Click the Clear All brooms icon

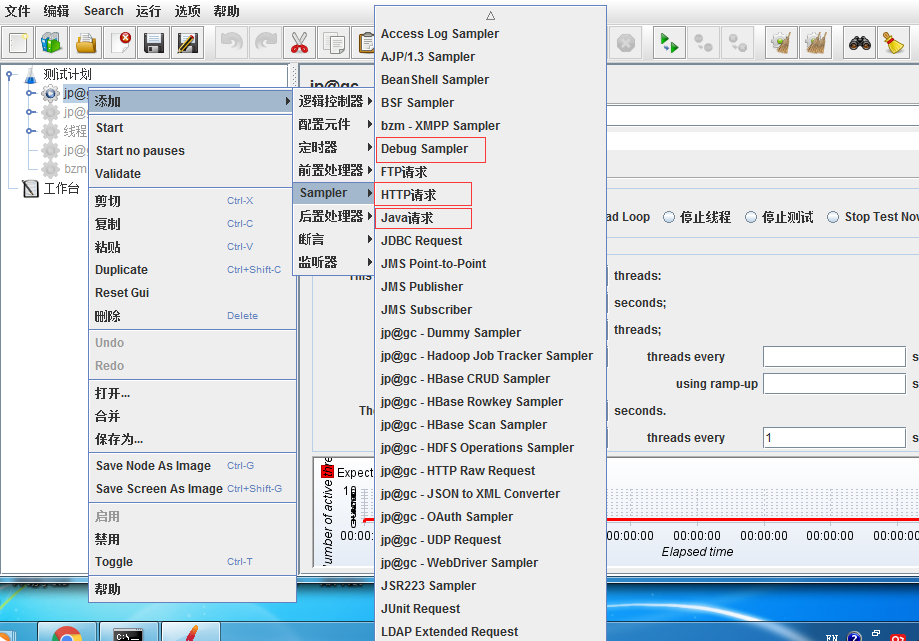[x=816, y=43]
